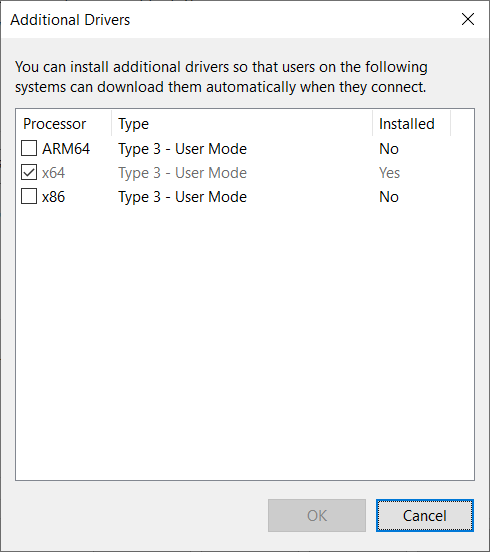Select the ARM64 row label
The width and height of the screenshot is (490, 552).
click(66, 149)
